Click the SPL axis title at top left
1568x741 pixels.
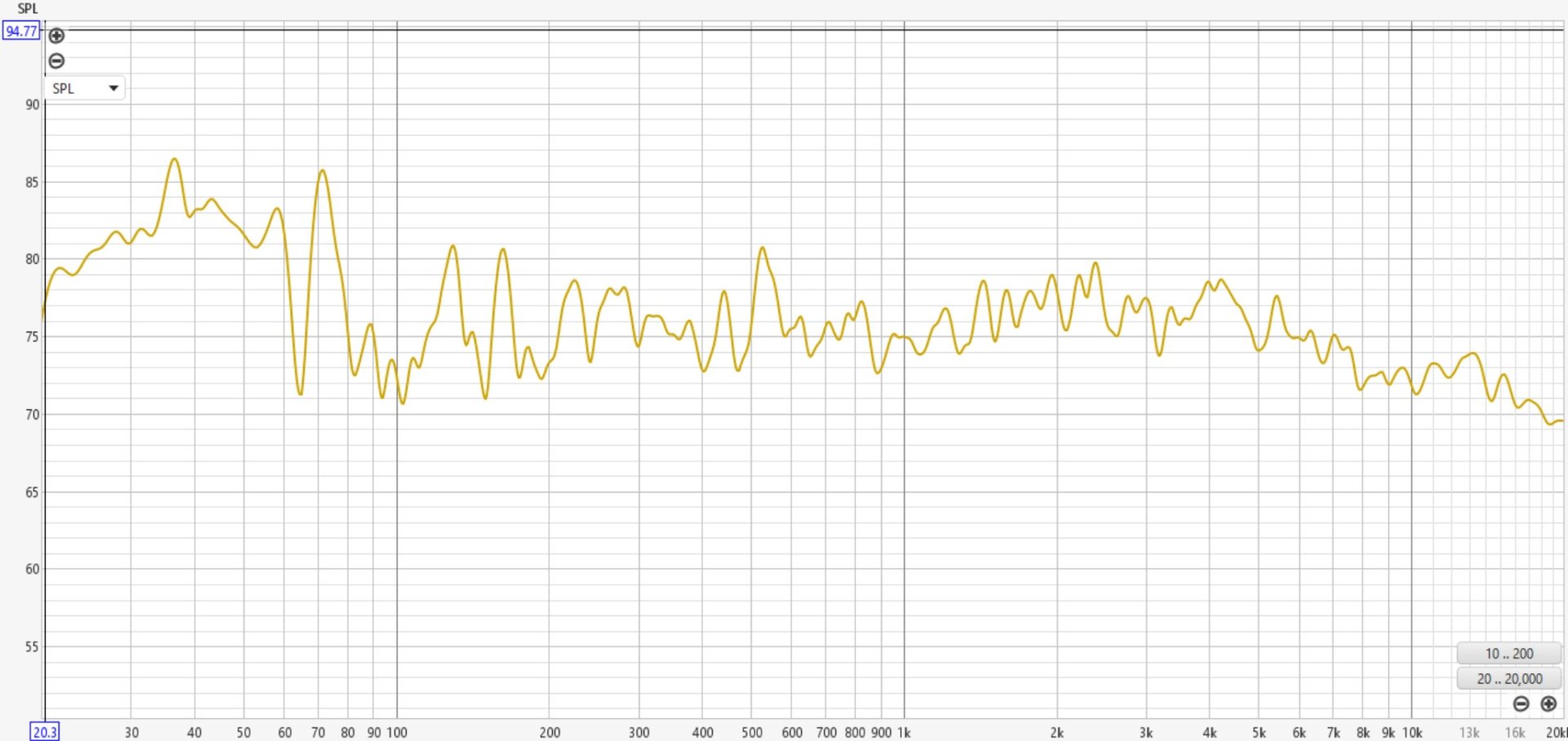point(28,9)
